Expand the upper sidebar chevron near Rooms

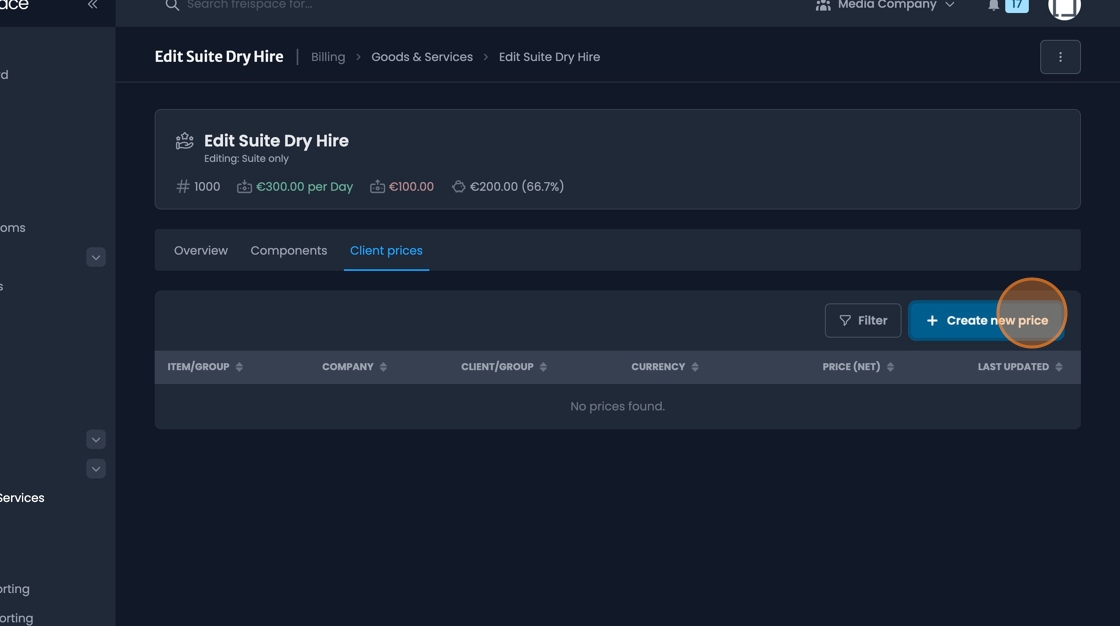point(95,257)
